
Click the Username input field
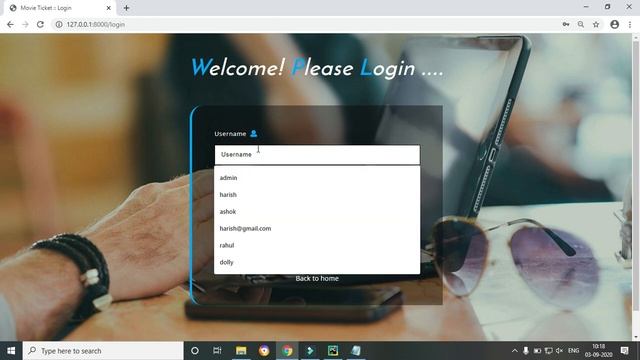317,155
